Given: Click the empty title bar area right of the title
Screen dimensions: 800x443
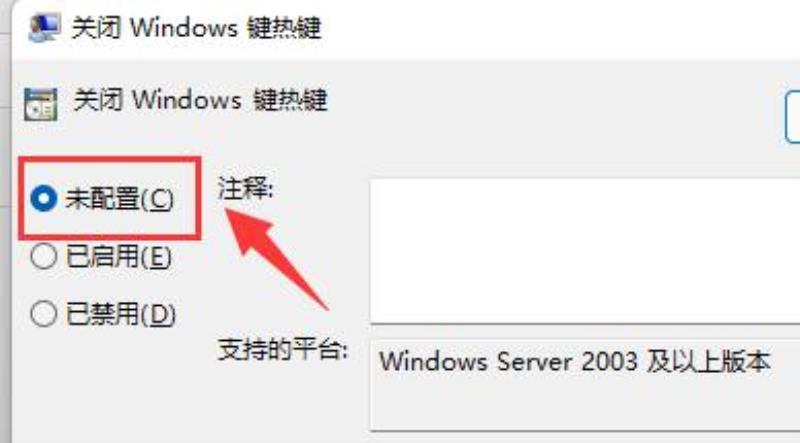Looking at the screenshot, I should coord(561,28).
